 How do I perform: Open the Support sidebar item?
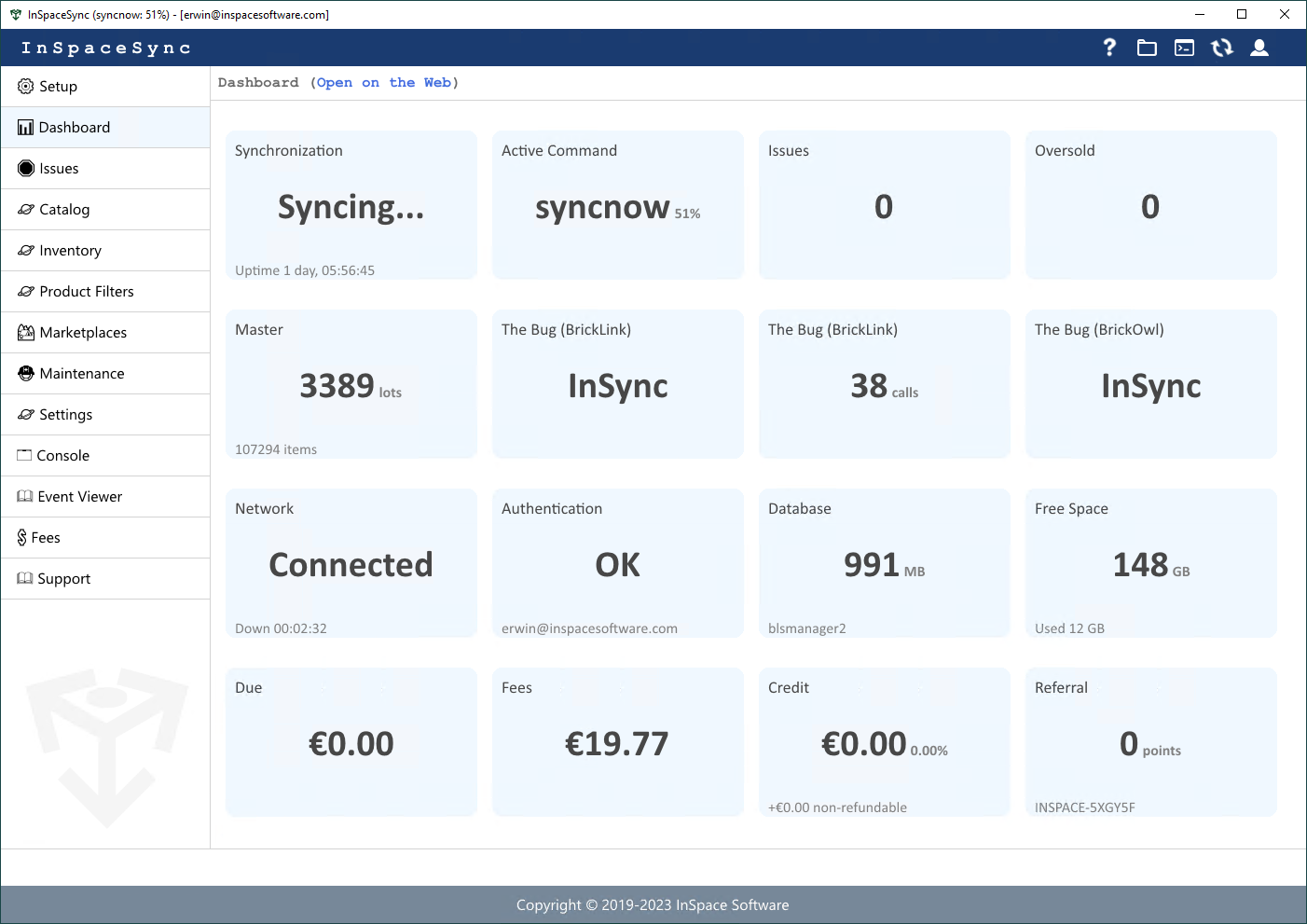tap(63, 579)
